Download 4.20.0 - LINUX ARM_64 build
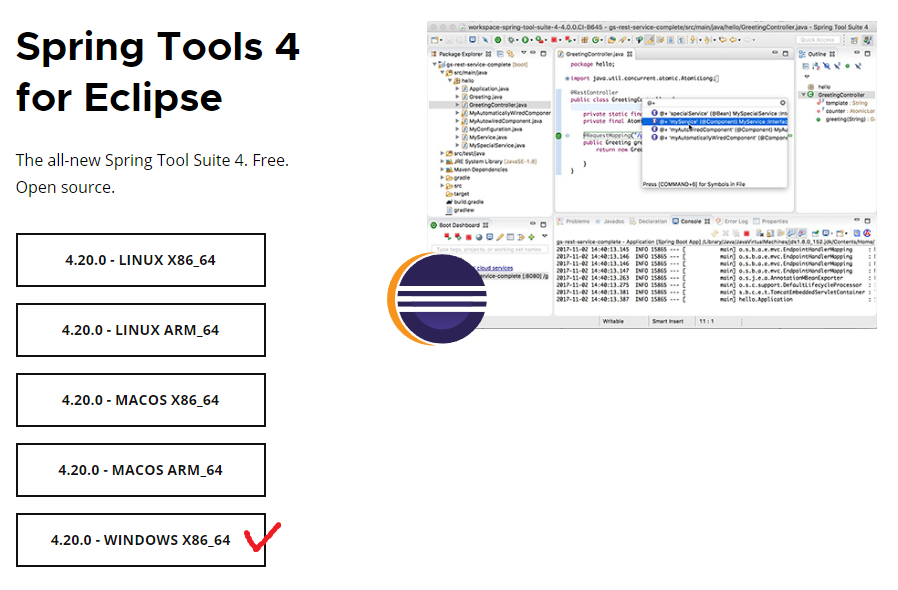Viewport: 898px width, 590px height. tap(141, 330)
